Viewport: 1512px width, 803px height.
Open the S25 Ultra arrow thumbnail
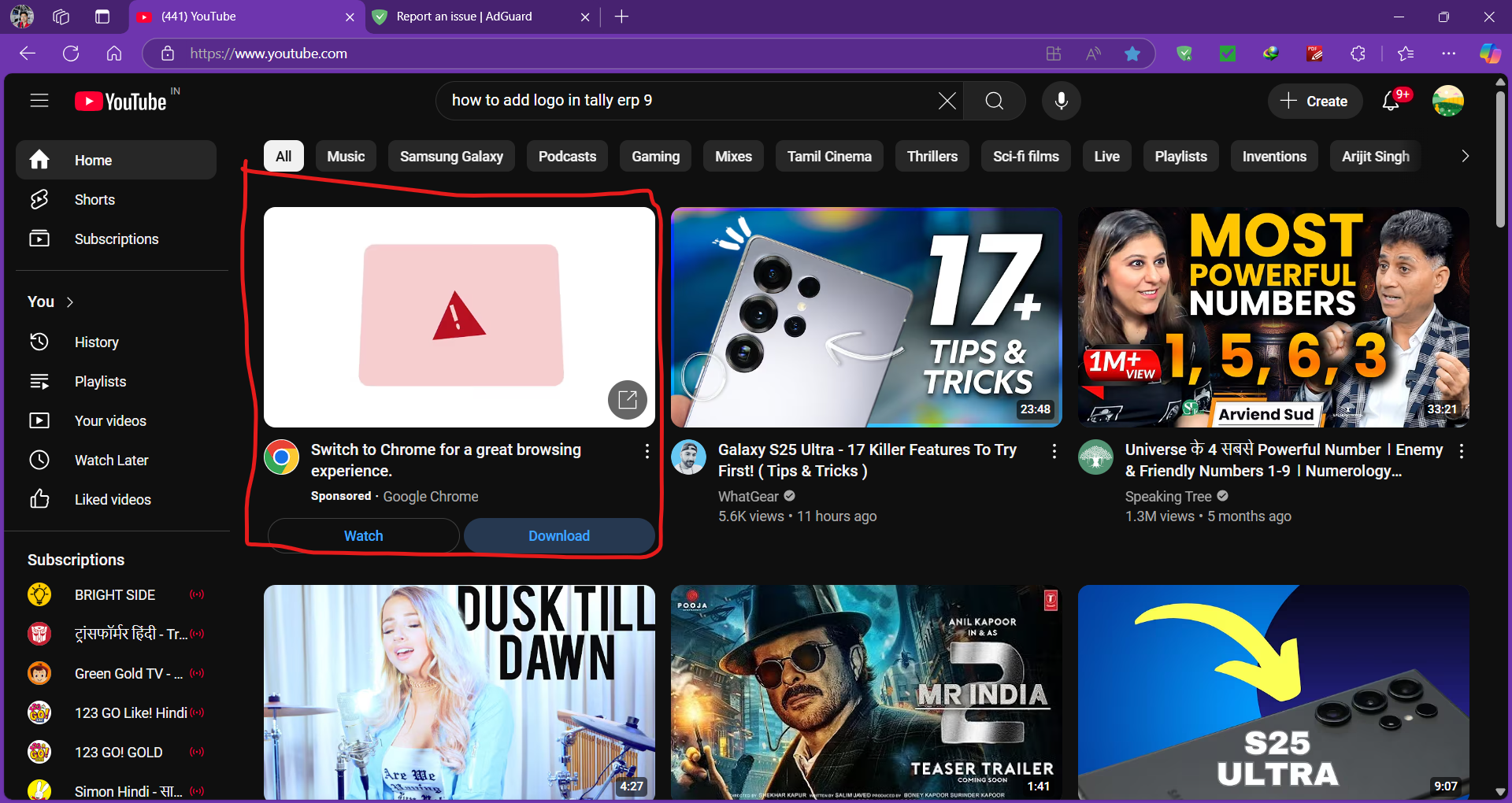click(1273, 693)
